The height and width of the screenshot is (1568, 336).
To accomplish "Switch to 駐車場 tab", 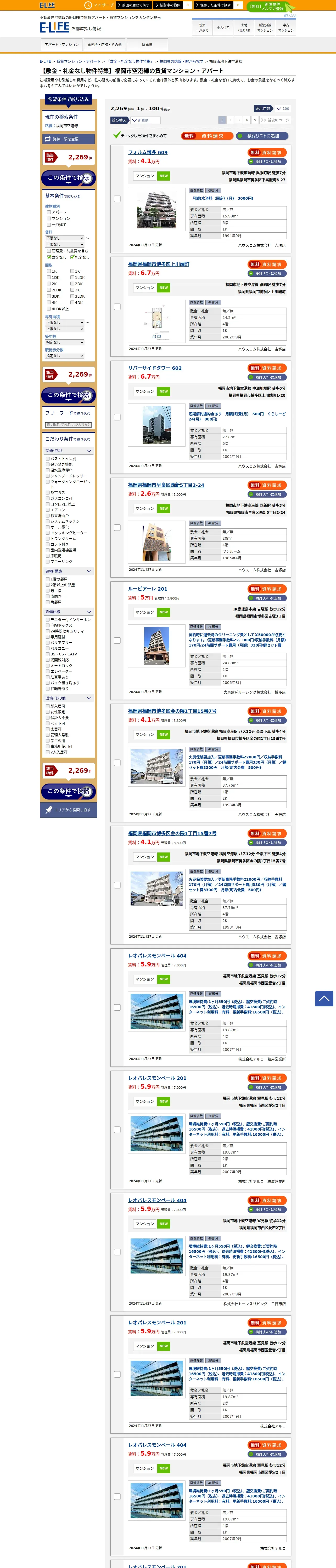I will tap(147, 44).
